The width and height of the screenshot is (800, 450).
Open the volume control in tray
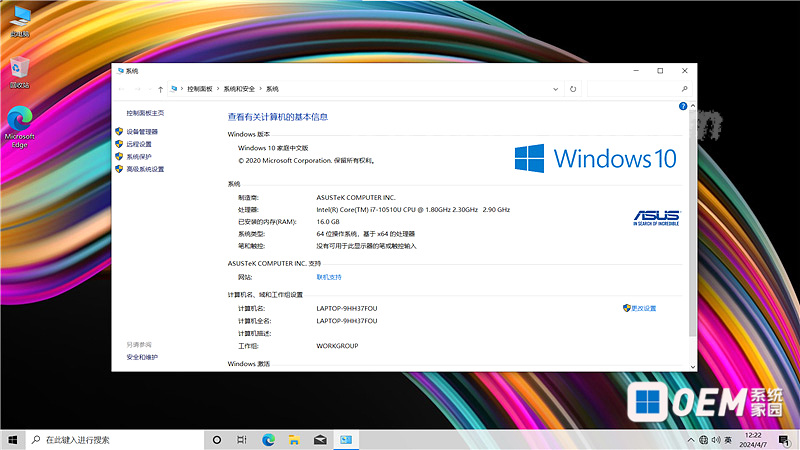pyautogui.click(x=716, y=440)
